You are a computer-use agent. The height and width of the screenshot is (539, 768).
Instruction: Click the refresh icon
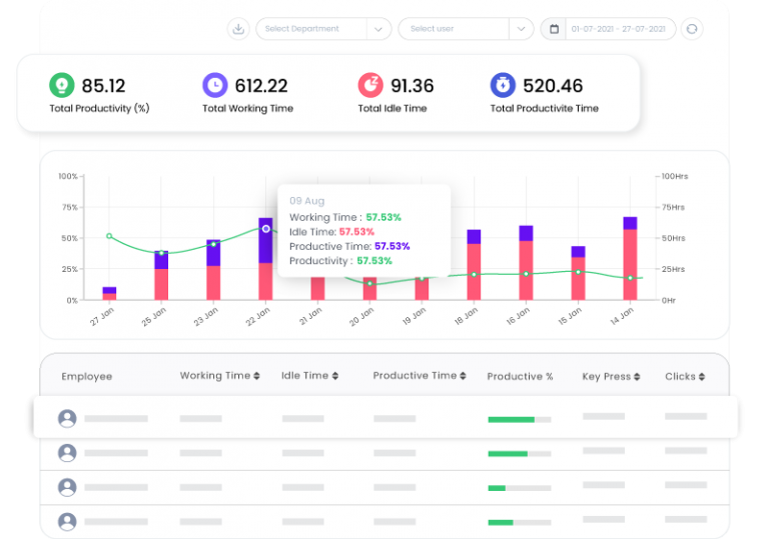(x=692, y=29)
